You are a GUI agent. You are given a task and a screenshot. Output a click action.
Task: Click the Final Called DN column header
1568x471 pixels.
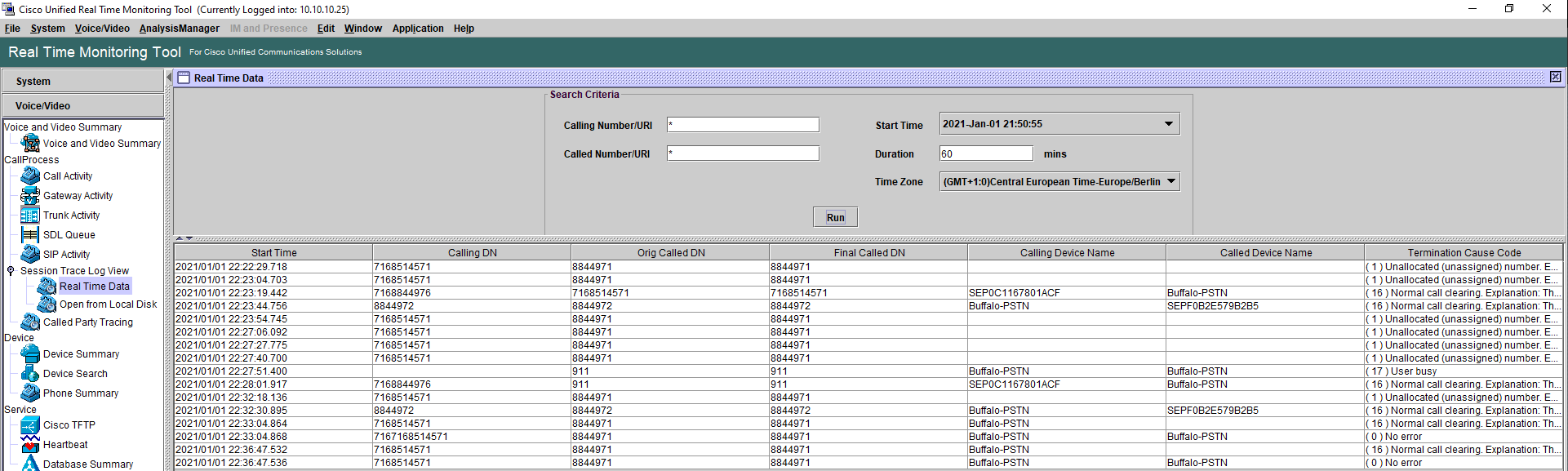[868, 252]
